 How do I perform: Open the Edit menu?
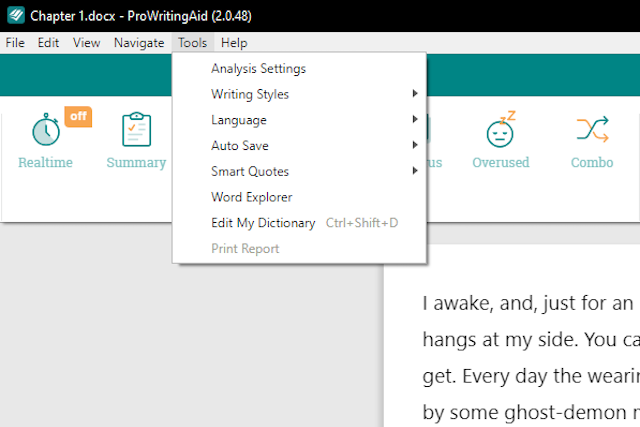pos(48,42)
